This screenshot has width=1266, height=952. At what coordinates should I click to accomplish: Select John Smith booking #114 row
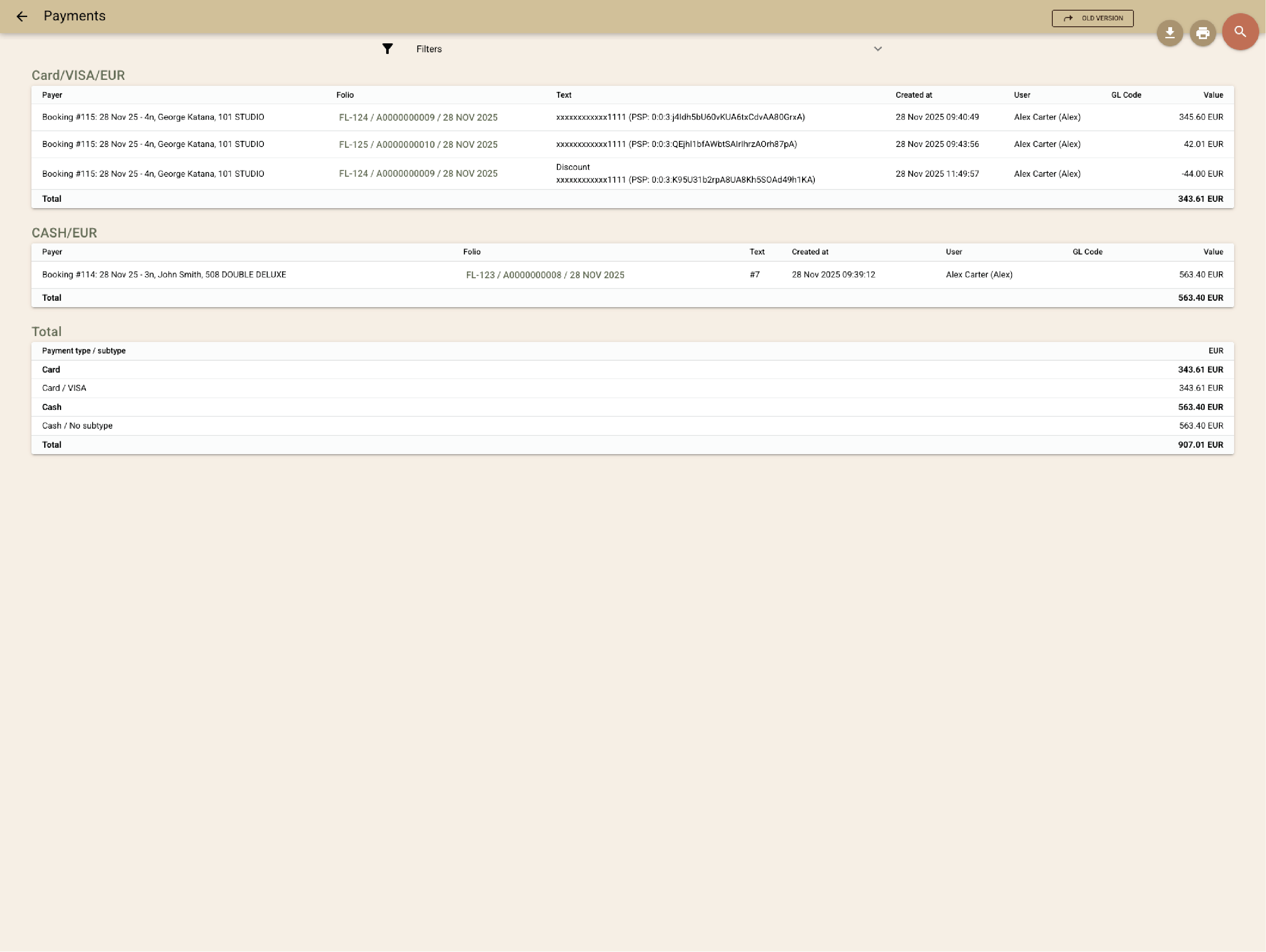[164, 275]
